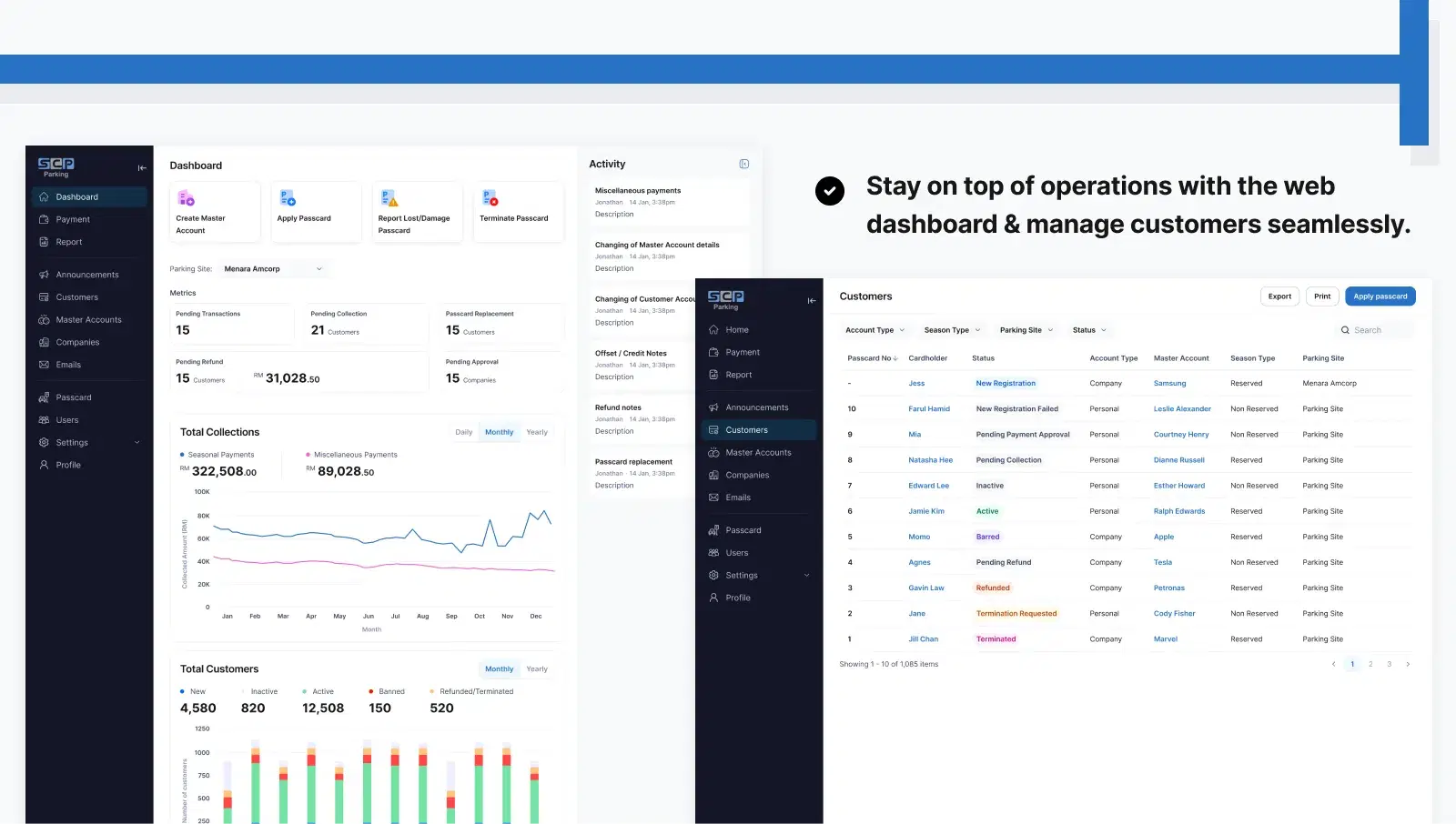Click the Apply Passcard shortcut icon

288,198
